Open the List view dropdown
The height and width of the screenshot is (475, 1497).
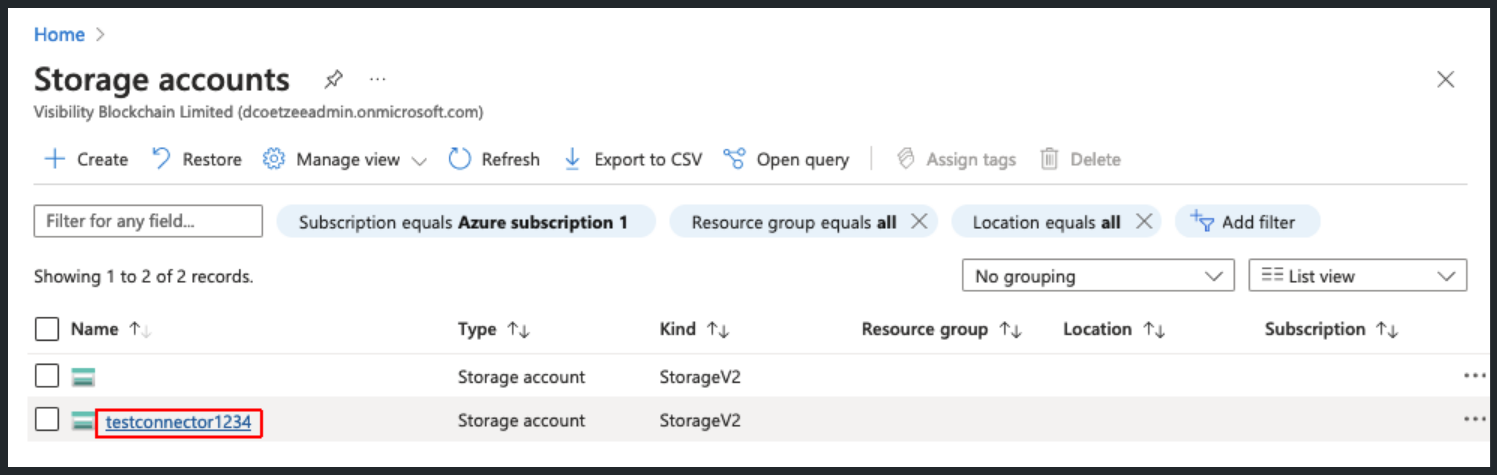tap(1357, 276)
